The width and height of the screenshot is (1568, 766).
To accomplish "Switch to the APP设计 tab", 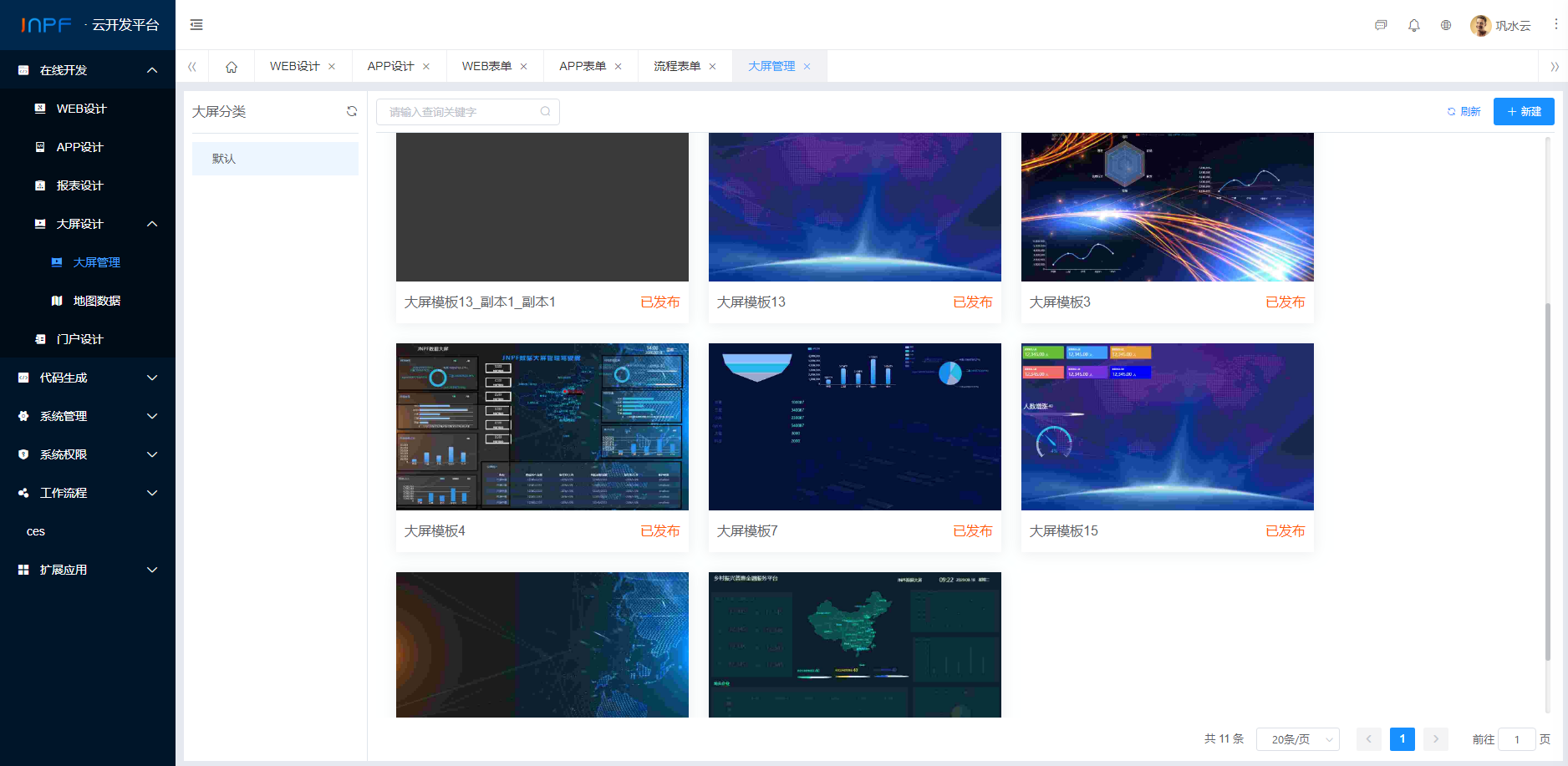I will (390, 67).
